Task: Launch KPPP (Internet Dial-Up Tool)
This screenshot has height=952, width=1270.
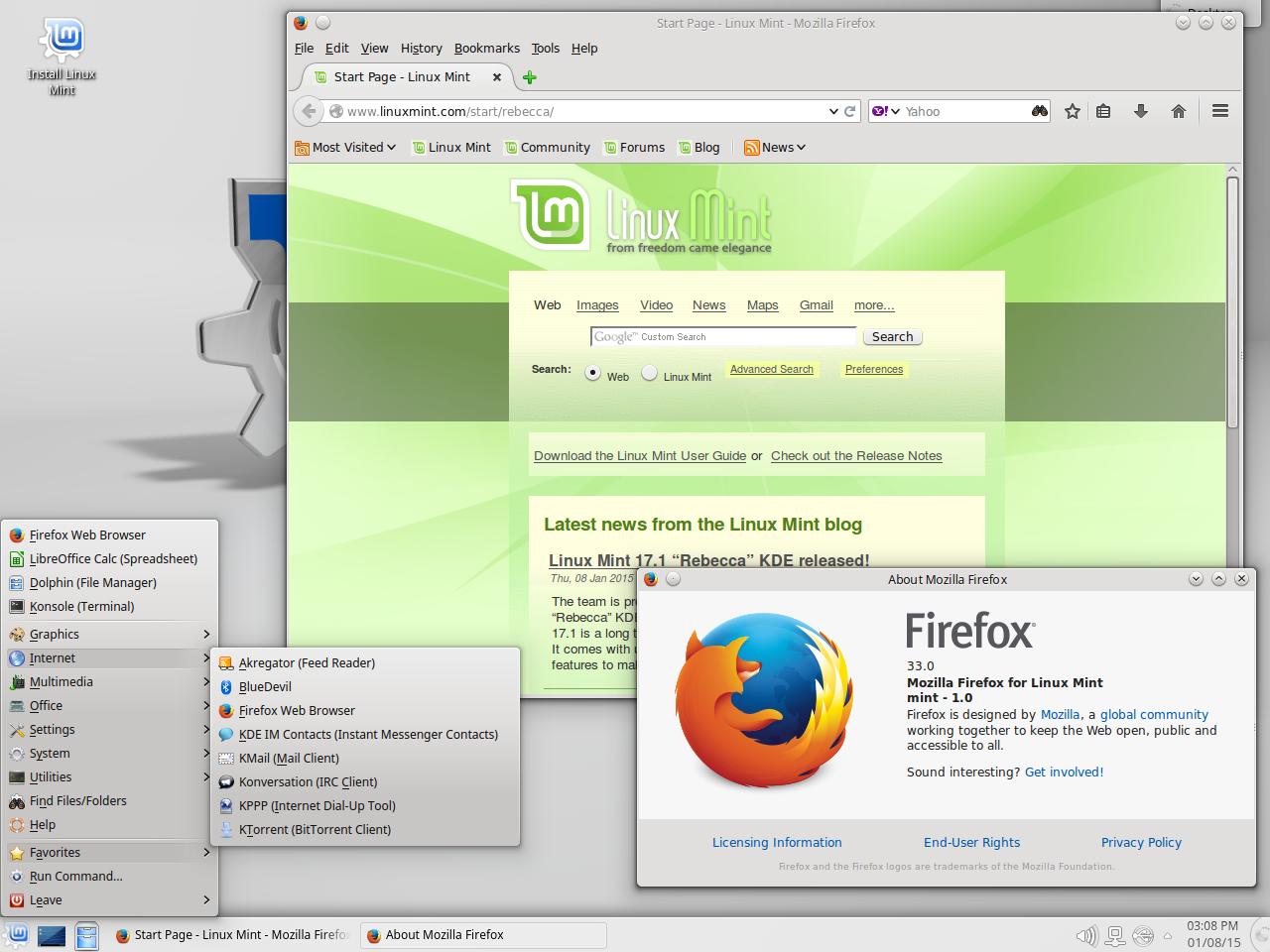Action: (365, 805)
